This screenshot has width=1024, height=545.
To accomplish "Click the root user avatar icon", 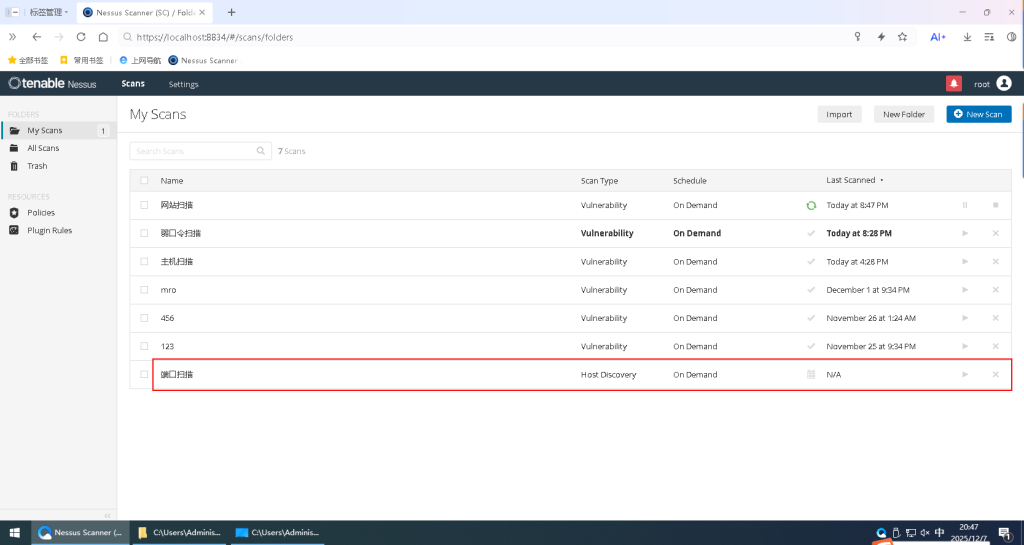I will (1004, 84).
